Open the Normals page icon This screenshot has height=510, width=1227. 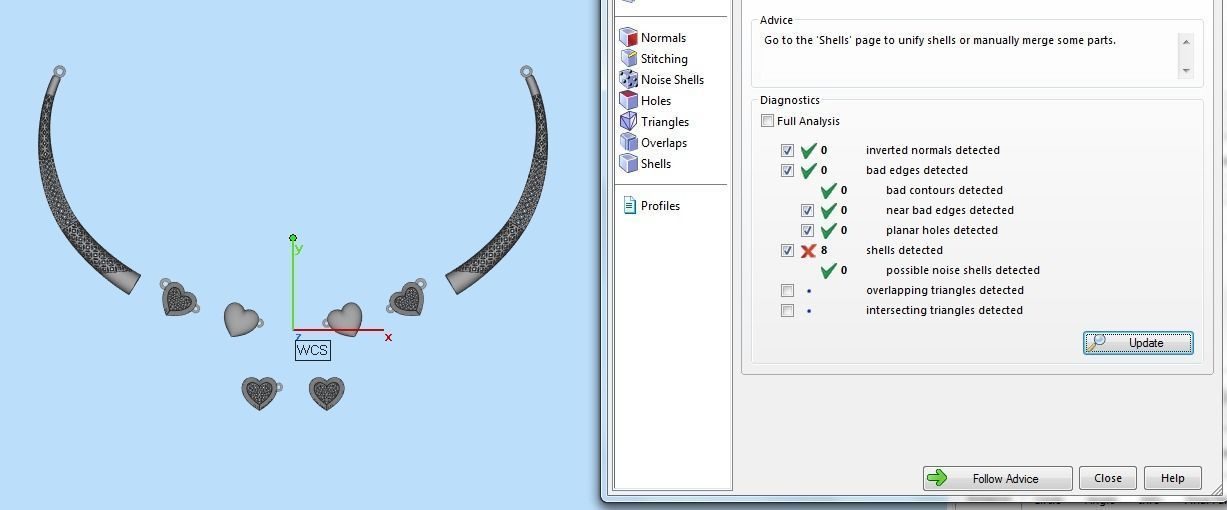[628, 38]
